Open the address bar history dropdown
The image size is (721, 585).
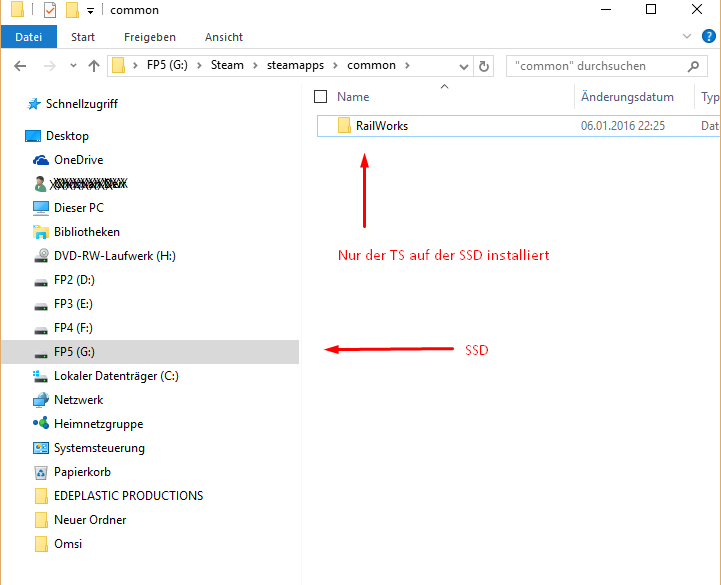pyautogui.click(x=464, y=66)
